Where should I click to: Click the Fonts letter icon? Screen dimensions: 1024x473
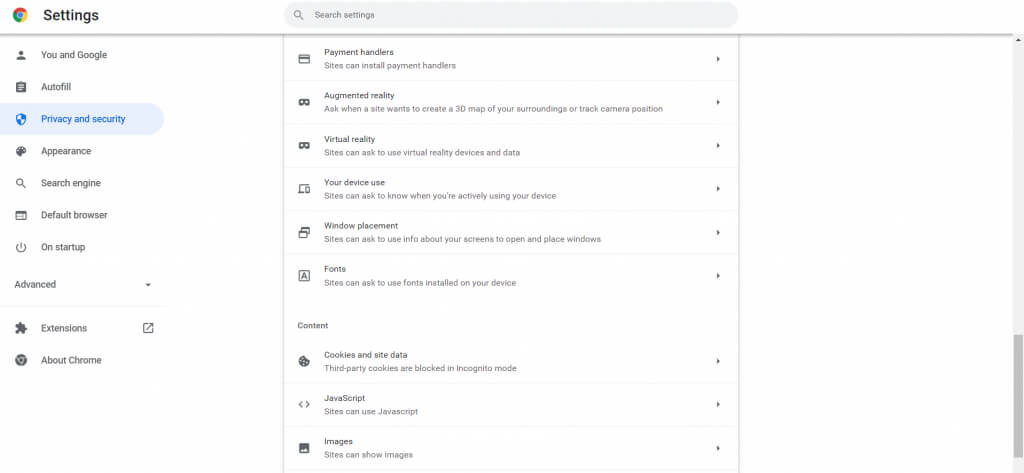click(304, 275)
